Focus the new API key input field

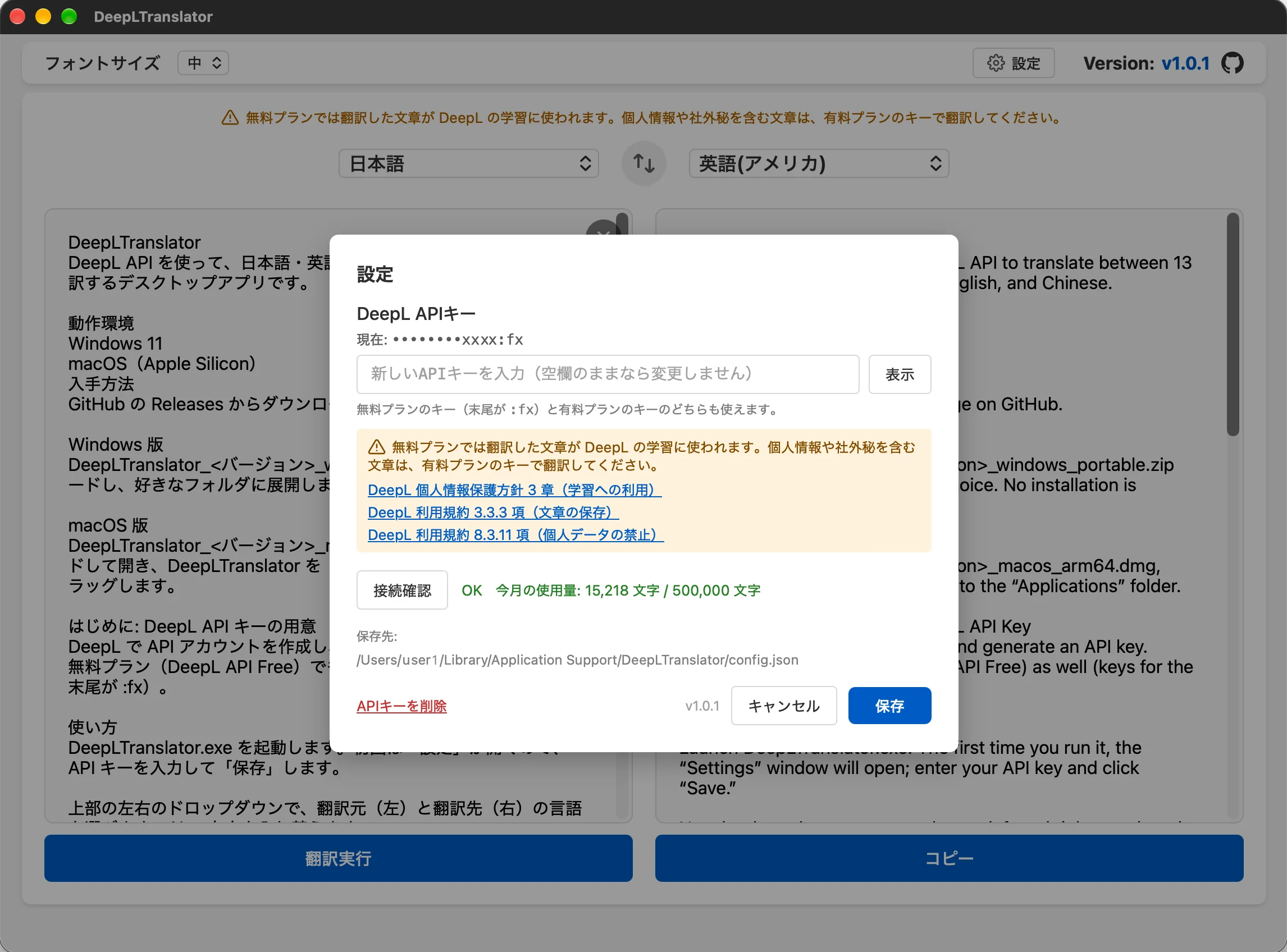[608, 374]
